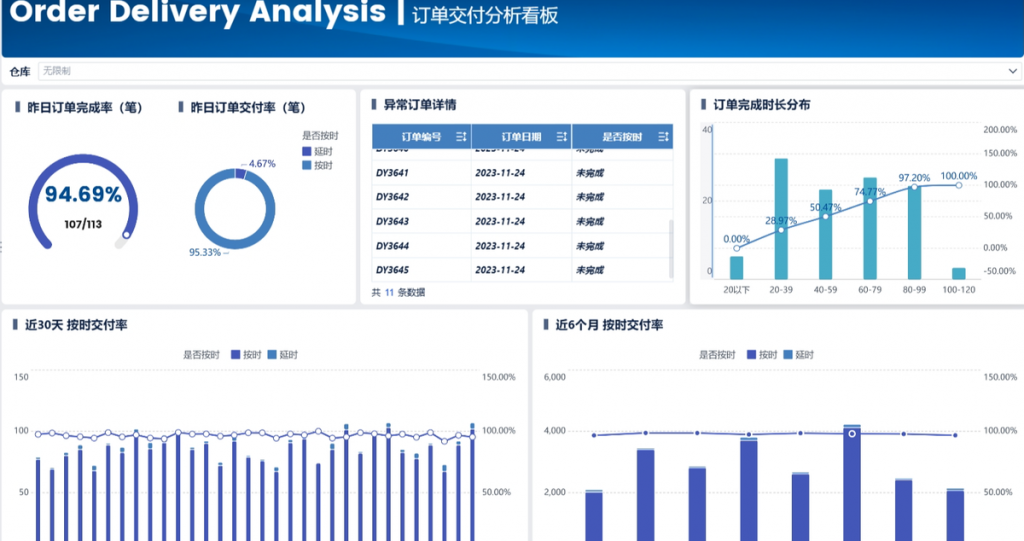Open the 仓库 warehouse filter dropdown arrow

(1012, 71)
